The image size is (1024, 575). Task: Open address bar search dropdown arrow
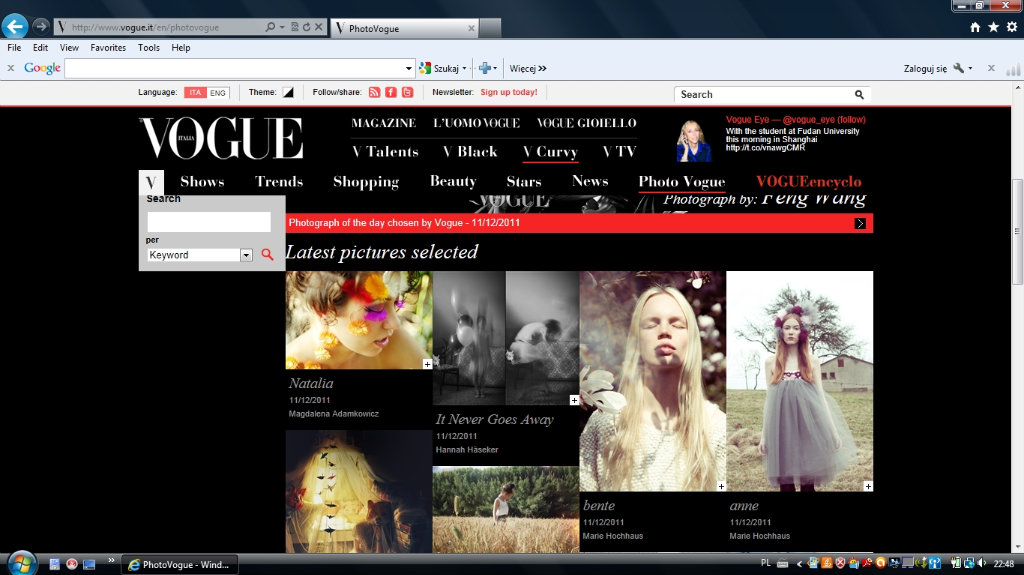(282, 27)
